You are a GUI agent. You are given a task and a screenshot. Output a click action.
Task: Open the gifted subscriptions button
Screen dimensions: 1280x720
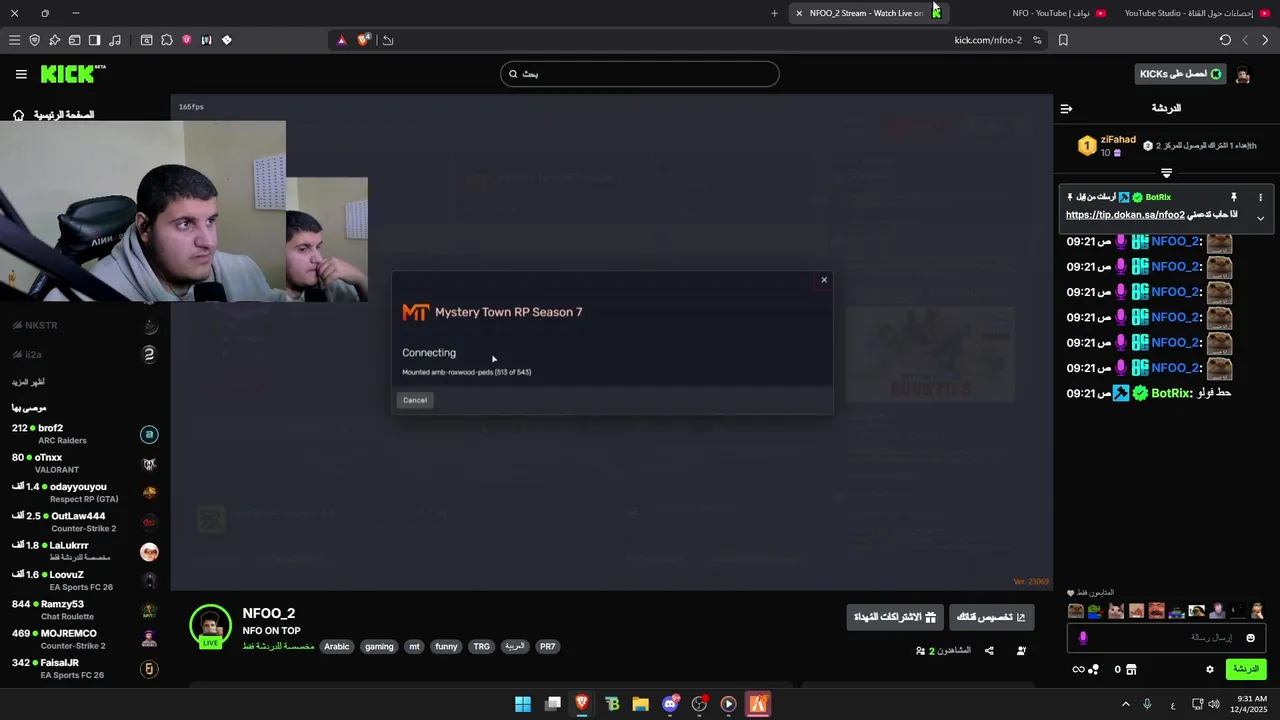click(895, 617)
